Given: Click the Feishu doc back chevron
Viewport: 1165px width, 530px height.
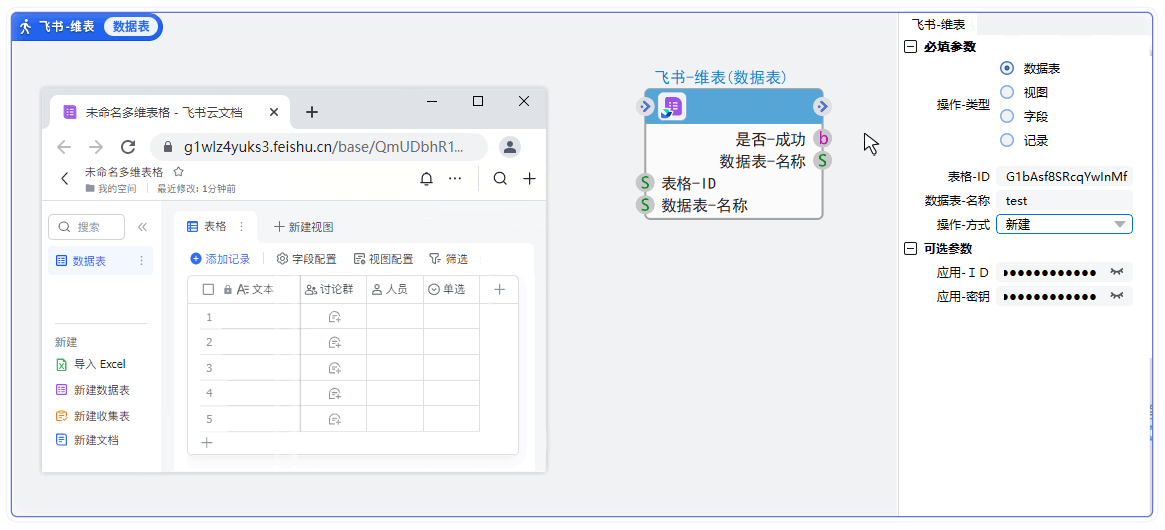Looking at the screenshot, I should (65, 178).
